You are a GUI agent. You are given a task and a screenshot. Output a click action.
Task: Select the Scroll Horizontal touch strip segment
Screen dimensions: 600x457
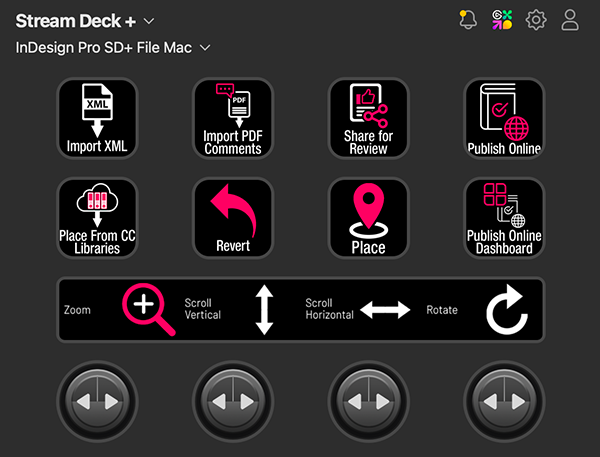361,310
